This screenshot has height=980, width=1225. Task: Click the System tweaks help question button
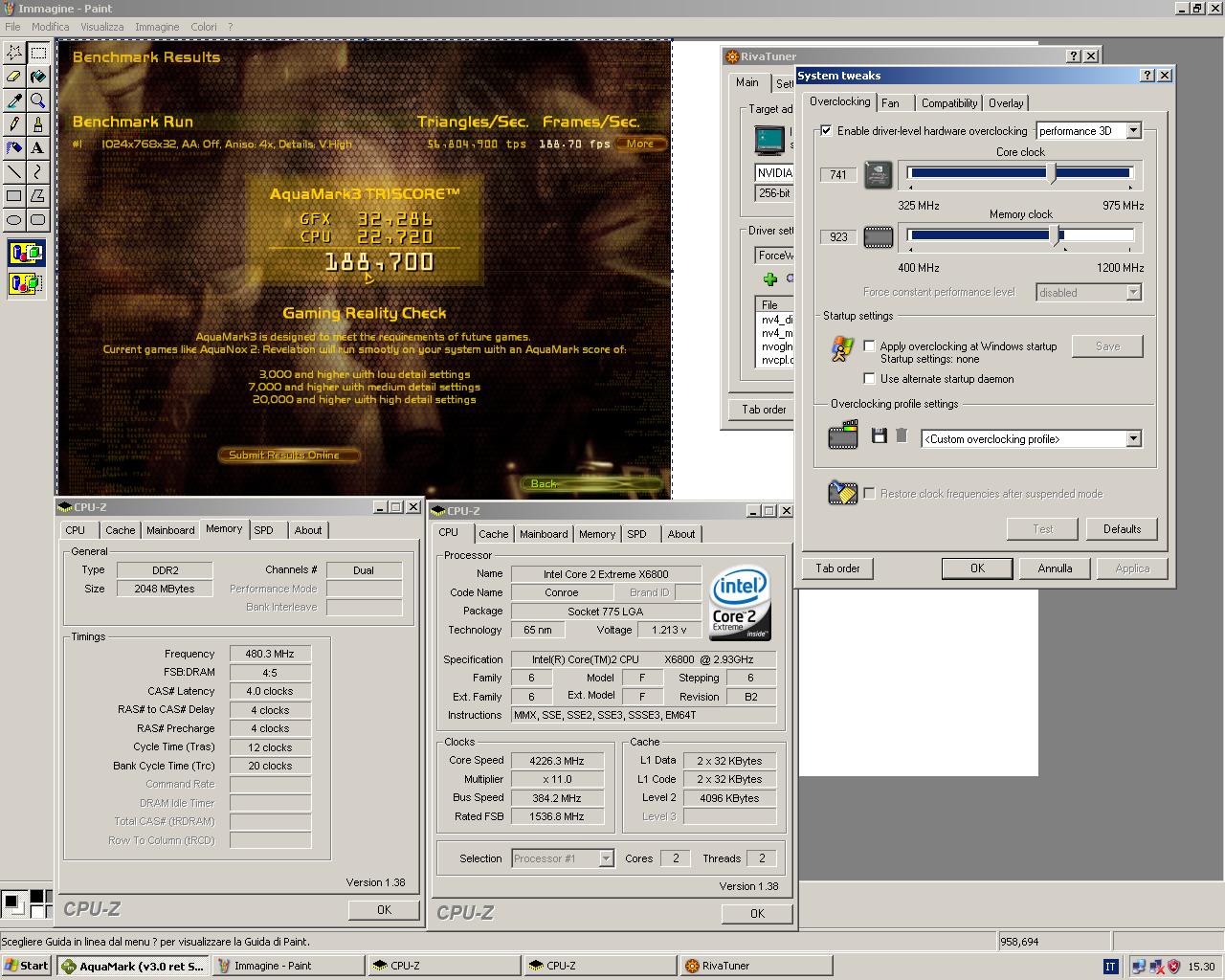point(1147,76)
